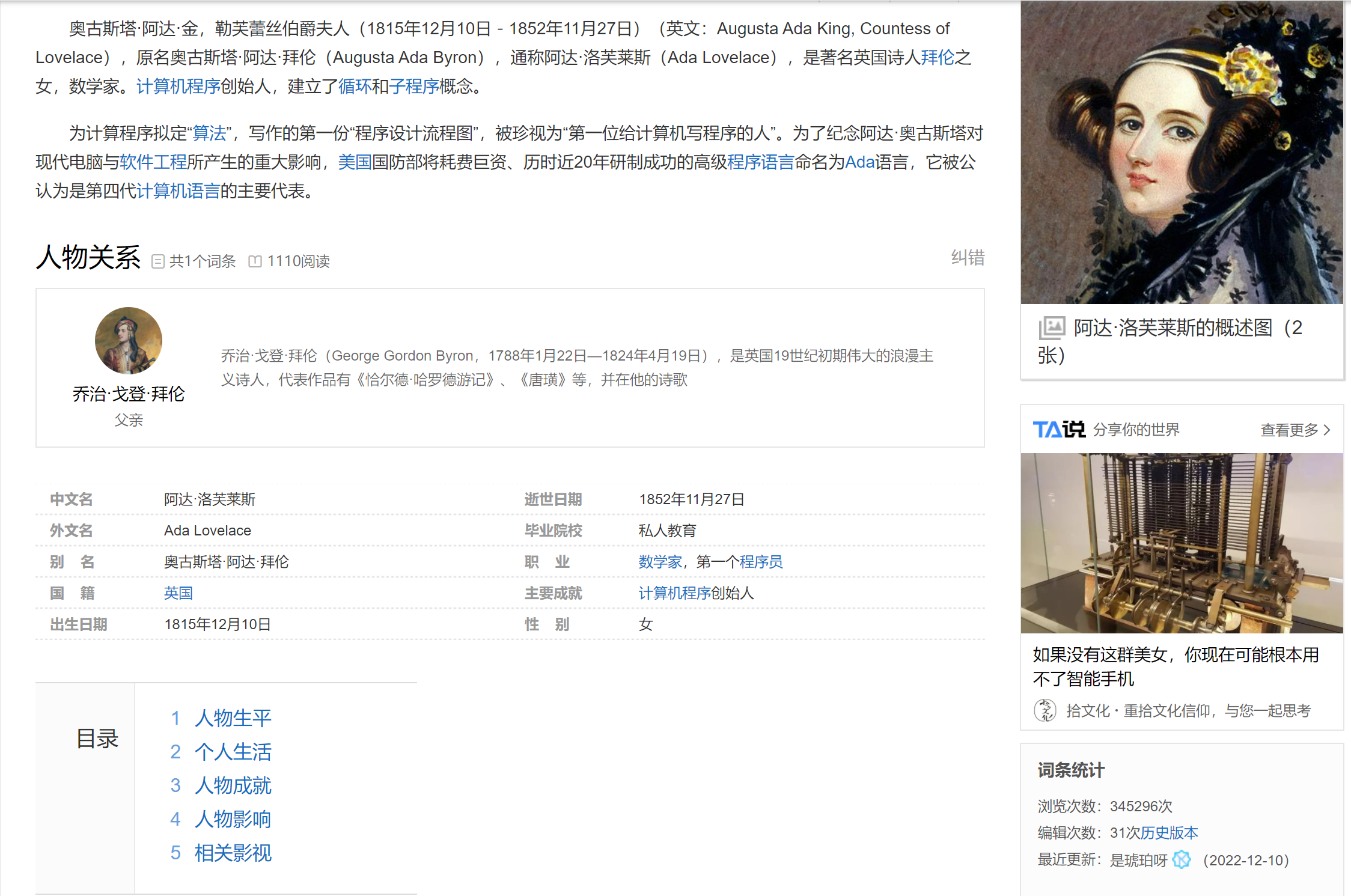Open 计算机程序 link in 主要成就 row
1351x896 pixels.
pos(674,593)
